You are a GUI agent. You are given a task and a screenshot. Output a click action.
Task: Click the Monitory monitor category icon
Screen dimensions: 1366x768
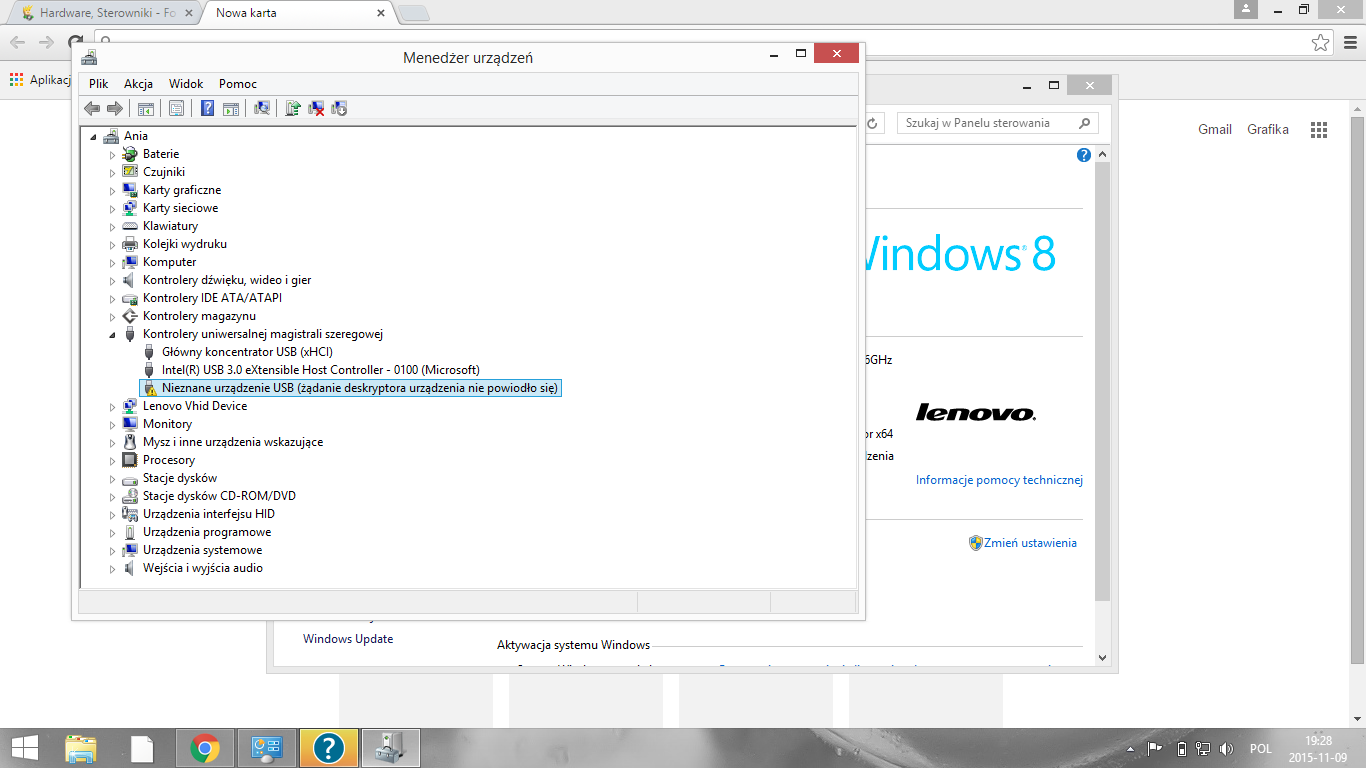129,424
